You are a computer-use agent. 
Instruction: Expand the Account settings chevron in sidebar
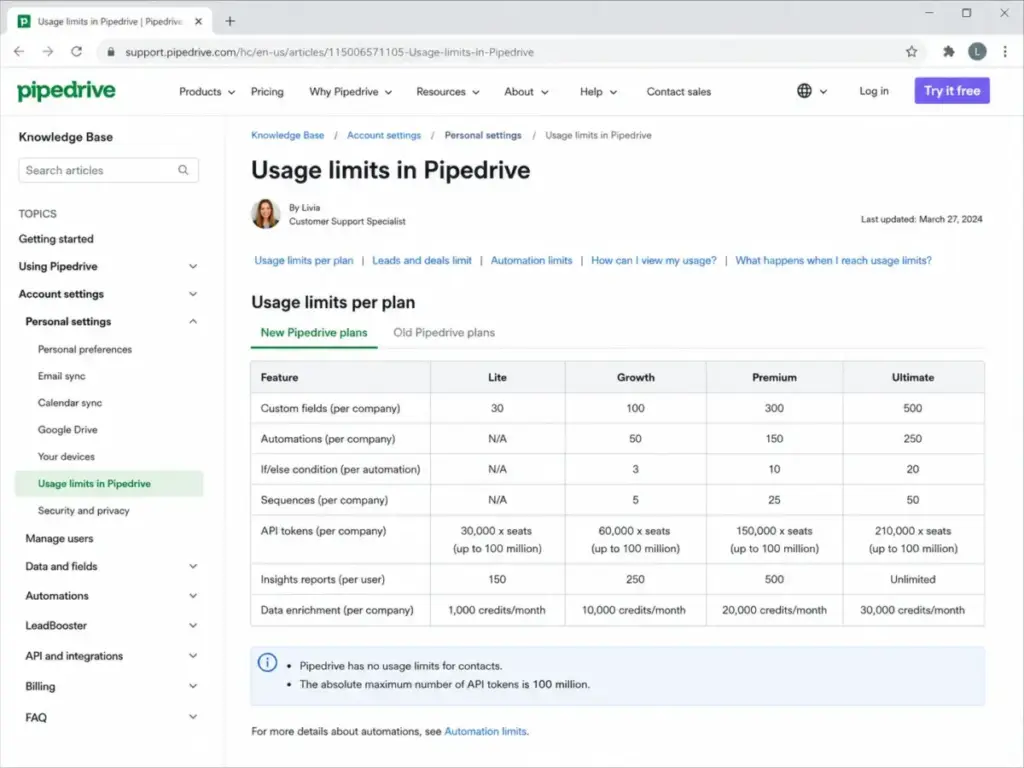pyautogui.click(x=193, y=294)
